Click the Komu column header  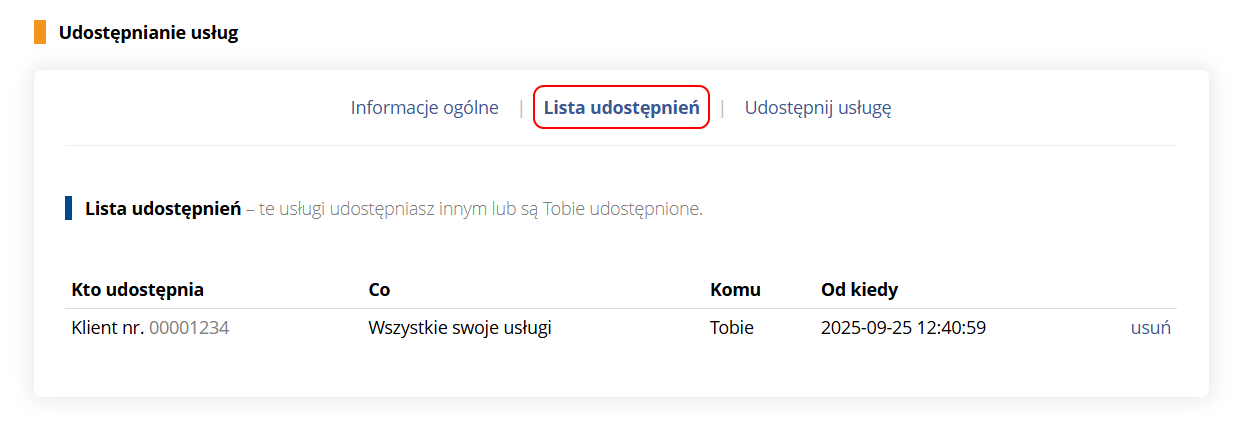(735, 290)
